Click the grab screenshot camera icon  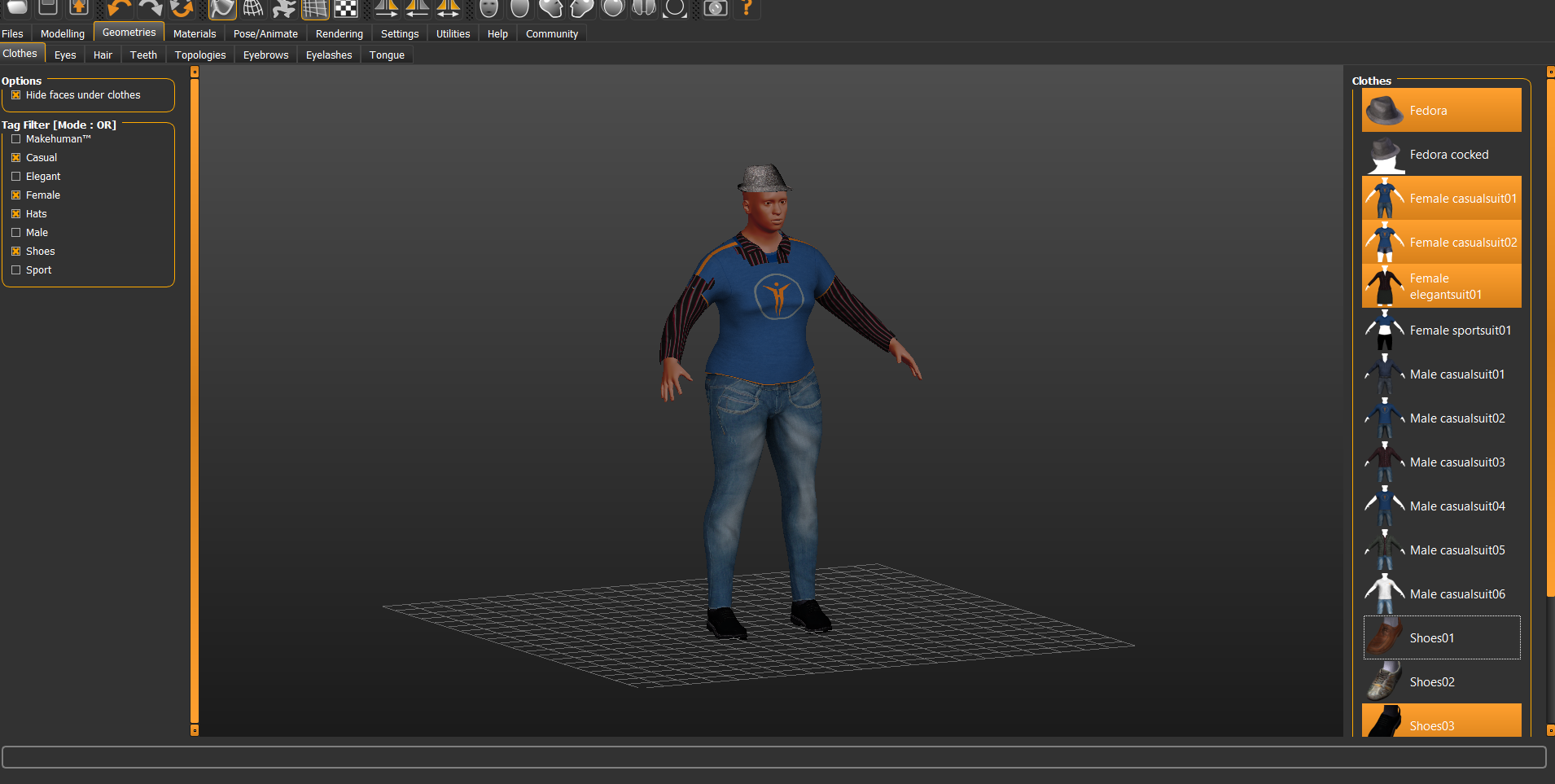pyautogui.click(x=715, y=9)
